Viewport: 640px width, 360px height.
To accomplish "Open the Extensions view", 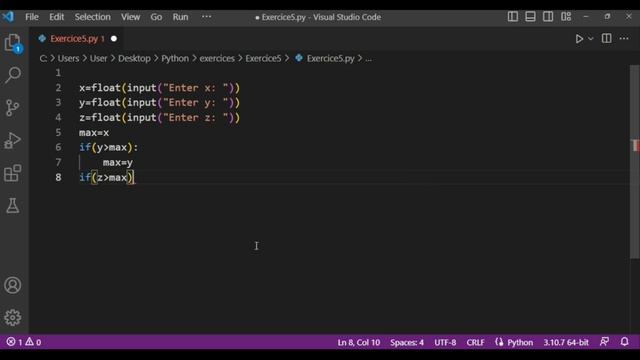I will [13, 173].
